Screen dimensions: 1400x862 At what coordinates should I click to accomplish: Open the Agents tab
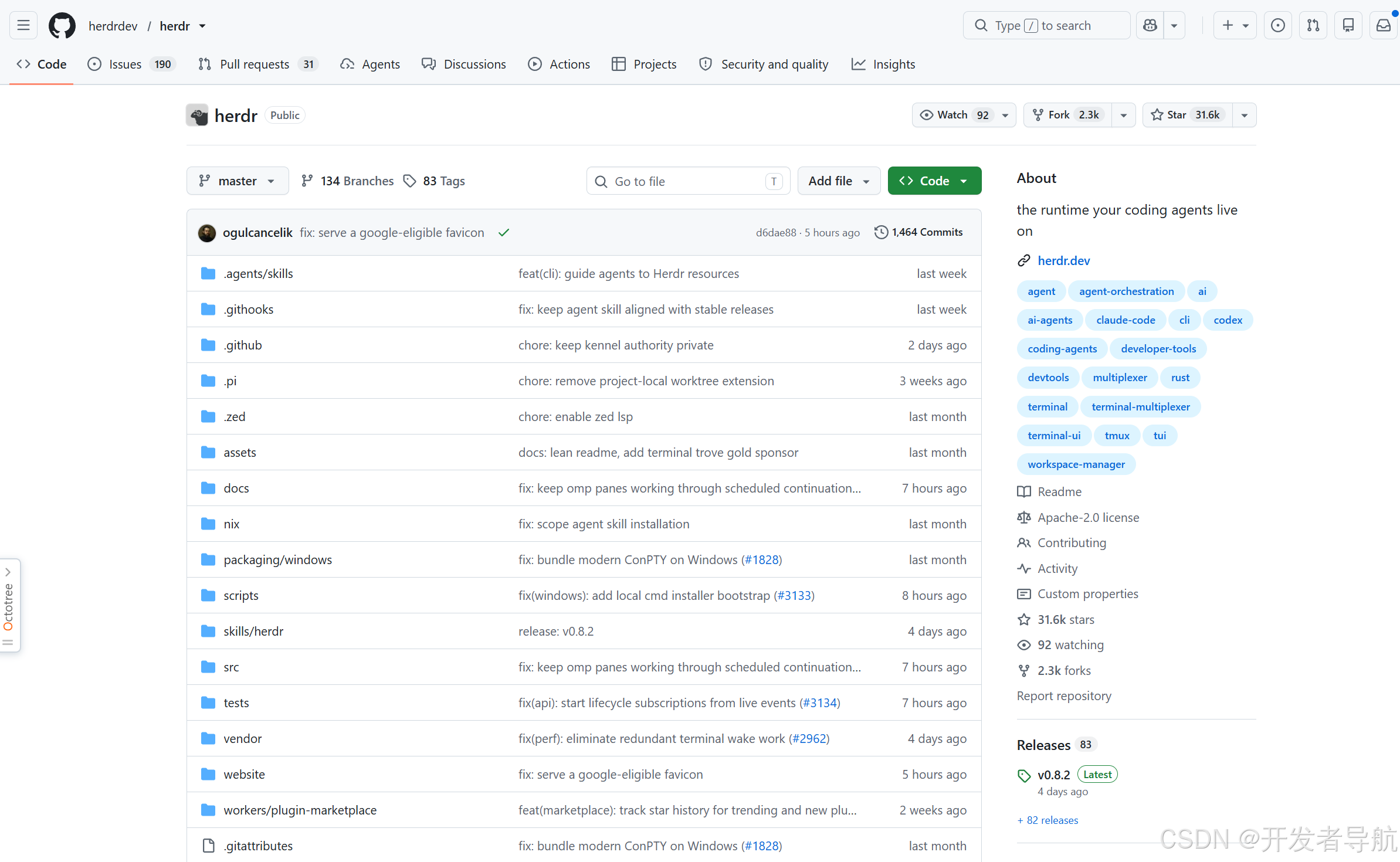tap(370, 64)
